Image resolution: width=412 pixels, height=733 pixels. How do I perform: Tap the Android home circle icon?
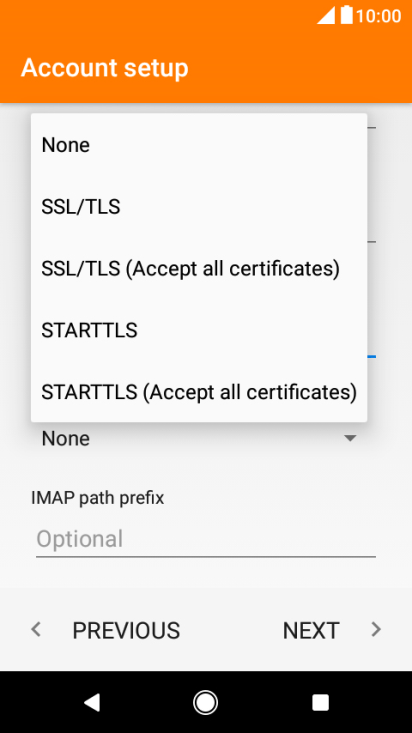[205, 702]
